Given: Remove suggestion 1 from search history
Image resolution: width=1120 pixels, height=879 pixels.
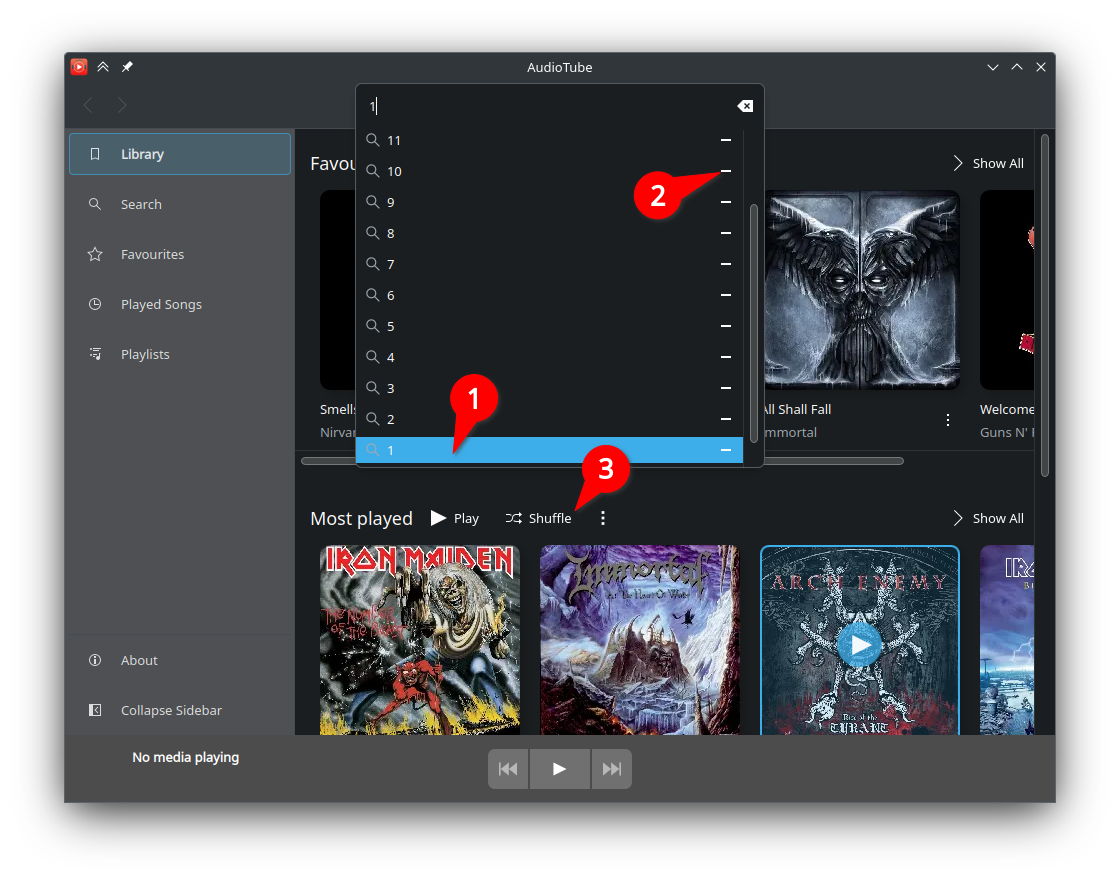Looking at the screenshot, I should click(726, 450).
